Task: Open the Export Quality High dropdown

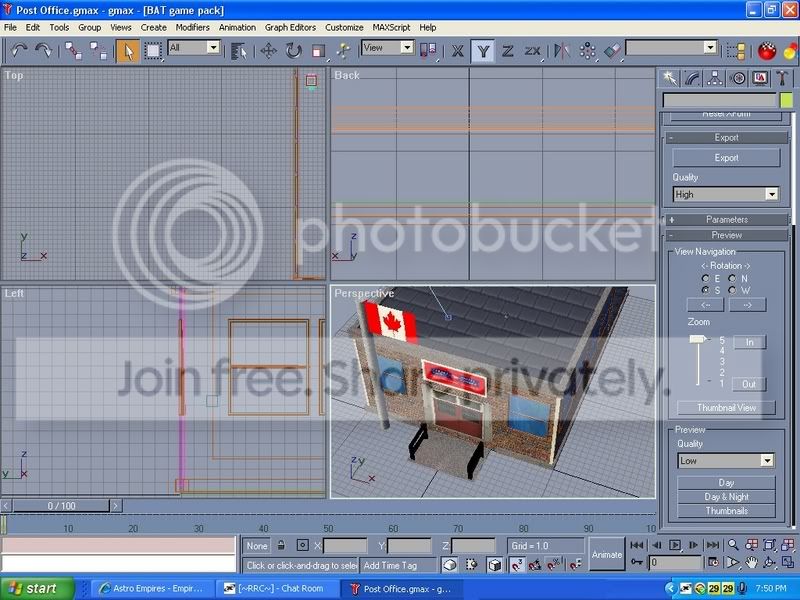Action: [726, 194]
